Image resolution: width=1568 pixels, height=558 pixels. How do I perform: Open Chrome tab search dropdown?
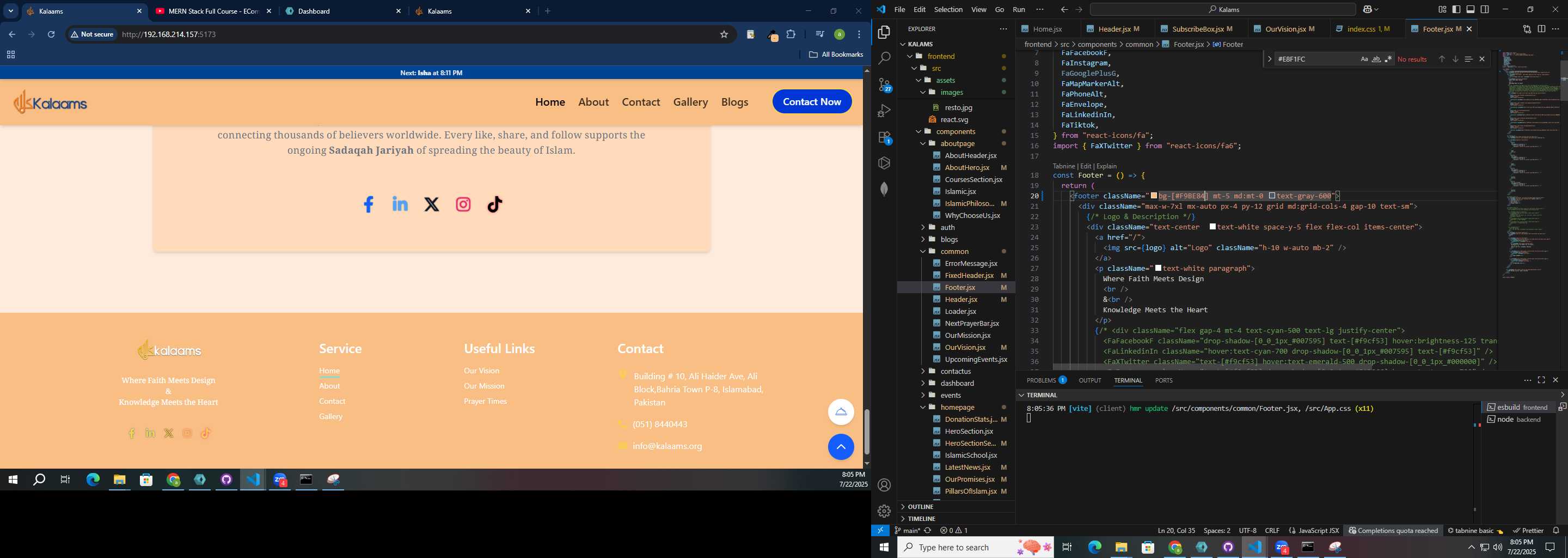click(x=10, y=11)
